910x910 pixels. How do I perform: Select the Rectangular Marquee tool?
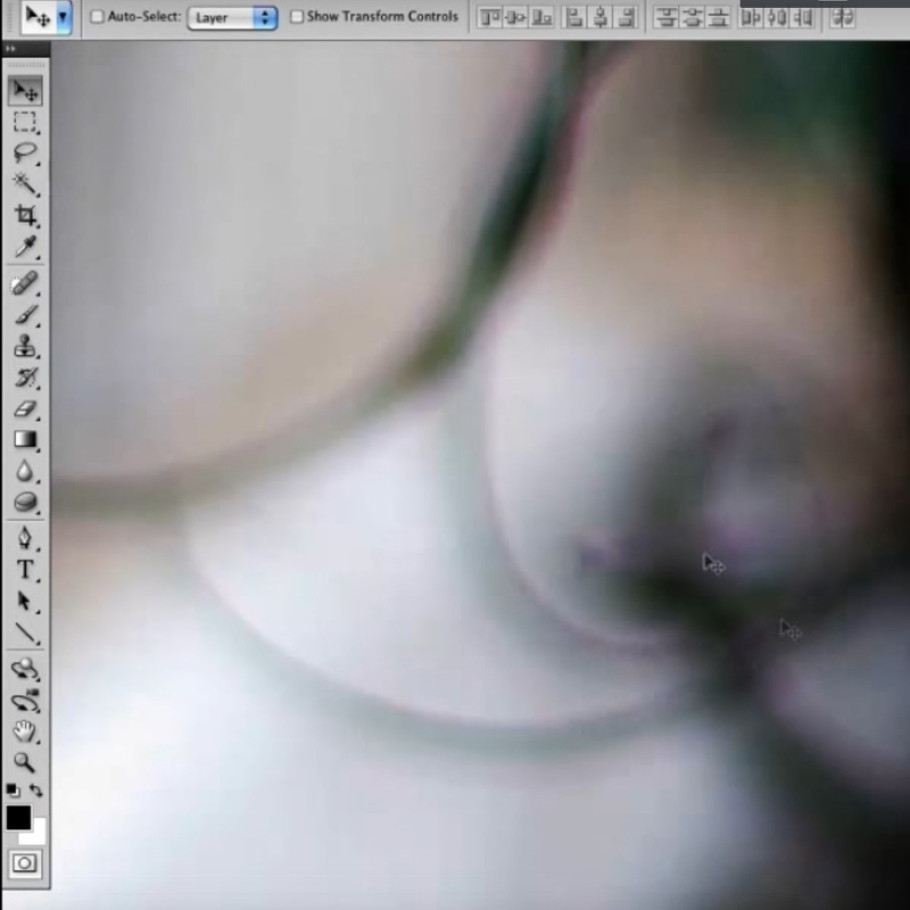click(25, 122)
